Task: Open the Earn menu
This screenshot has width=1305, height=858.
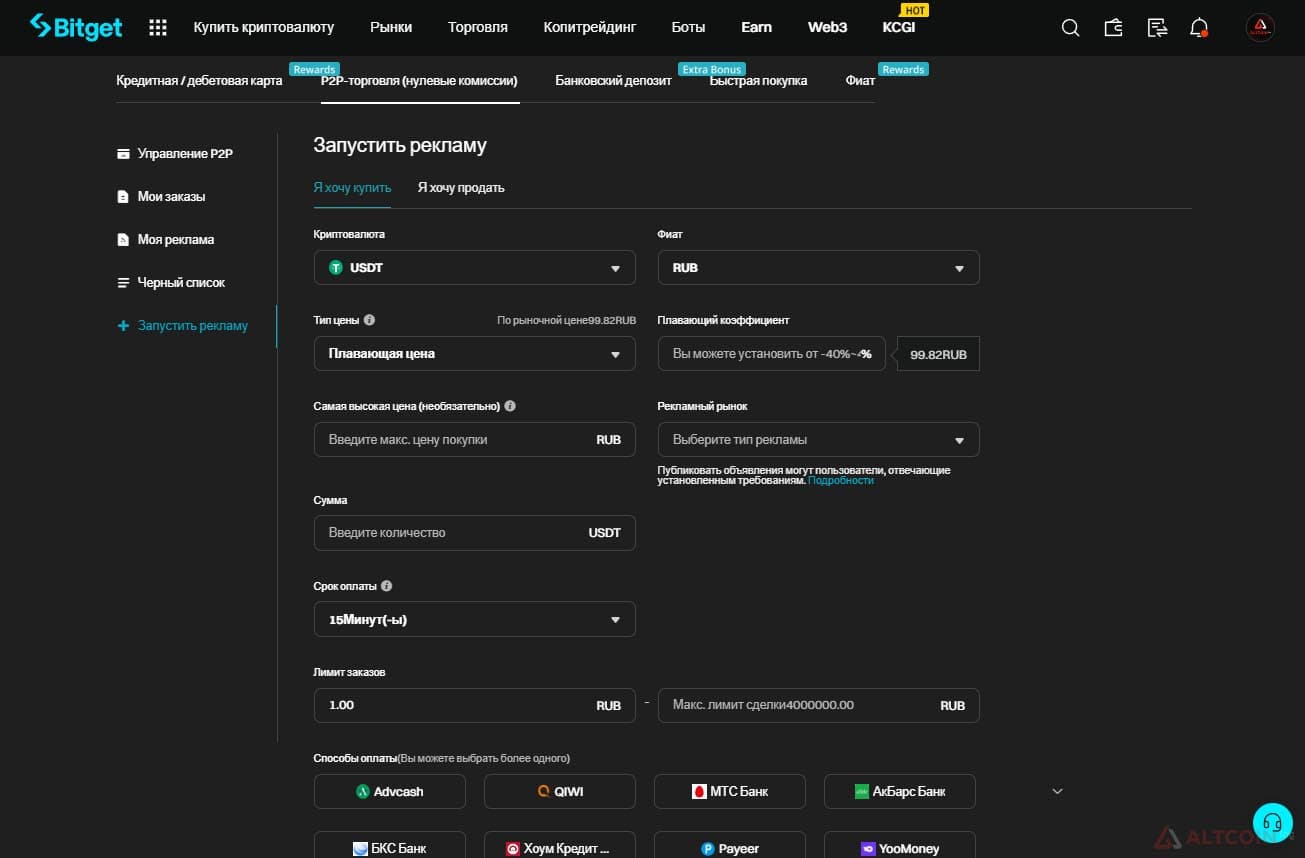Action: 756,27
